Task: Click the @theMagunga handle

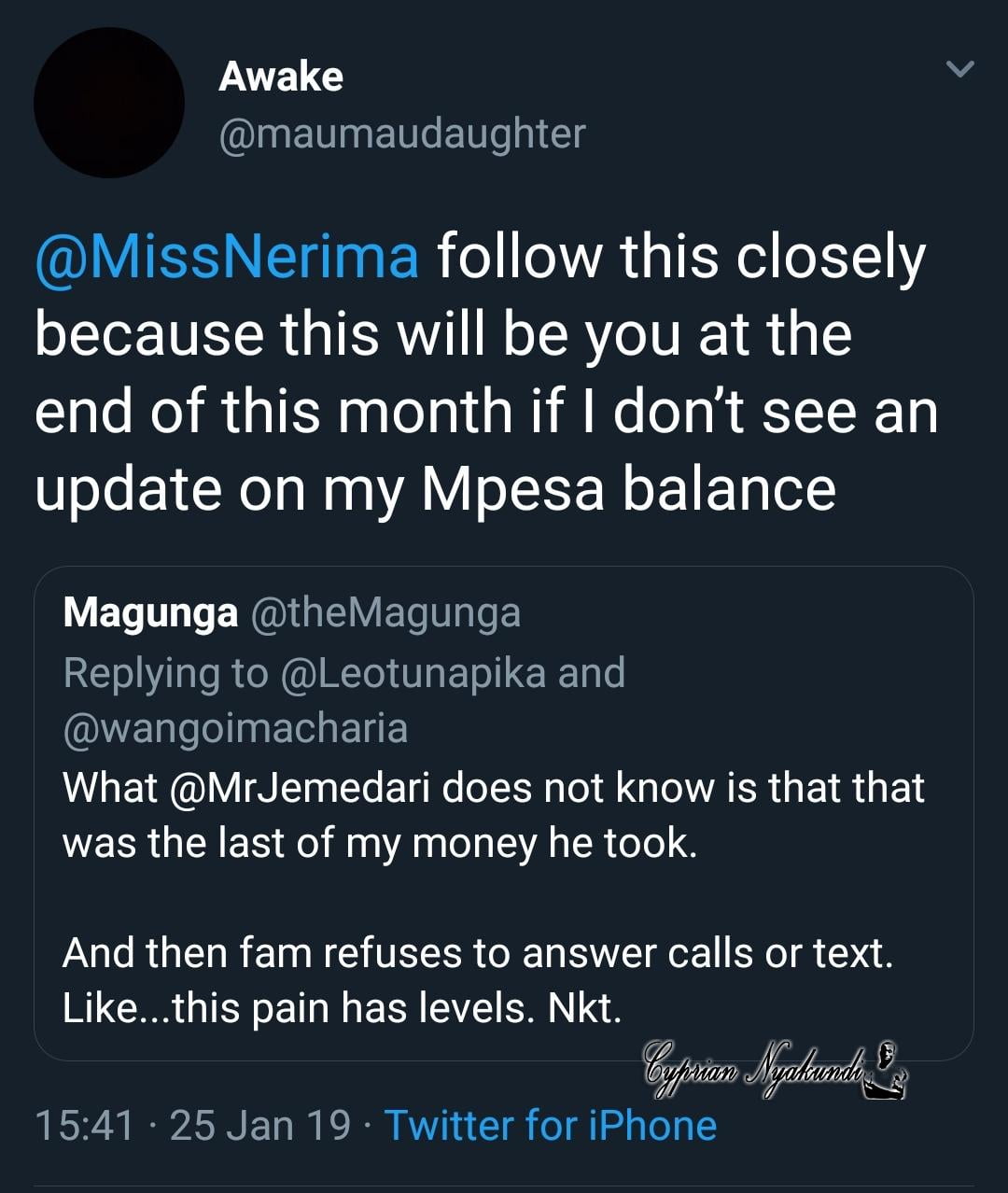Action: coord(385,613)
